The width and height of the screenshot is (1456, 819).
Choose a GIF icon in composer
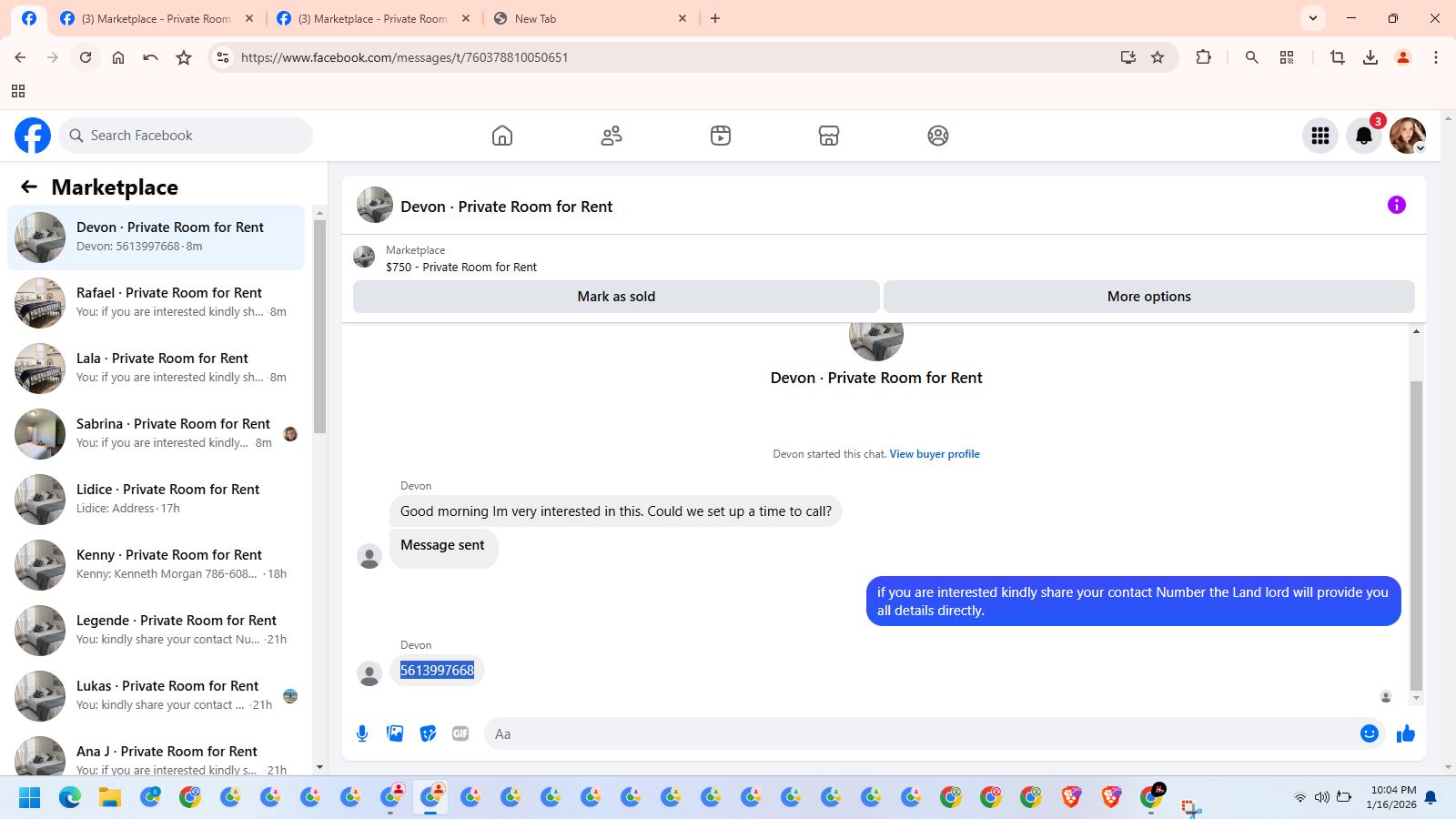tap(460, 733)
